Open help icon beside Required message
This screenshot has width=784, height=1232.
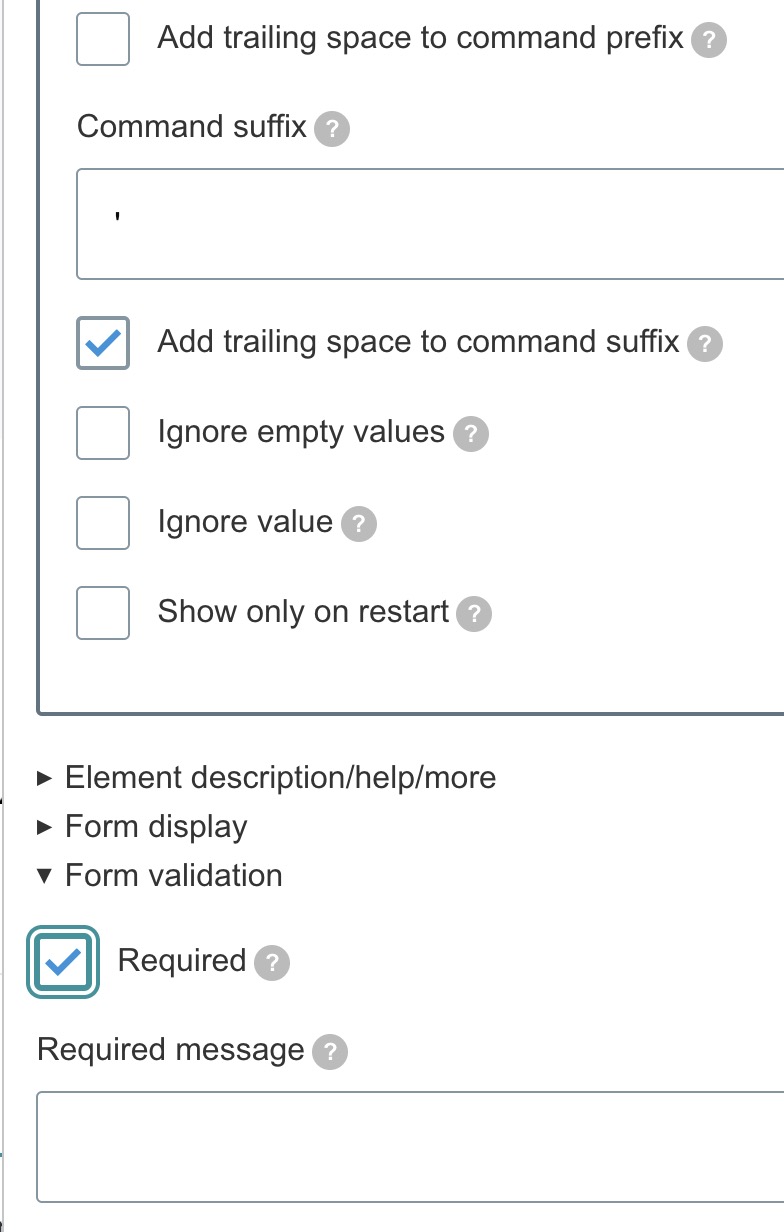pyautogui.click(x=330, y=1052)
